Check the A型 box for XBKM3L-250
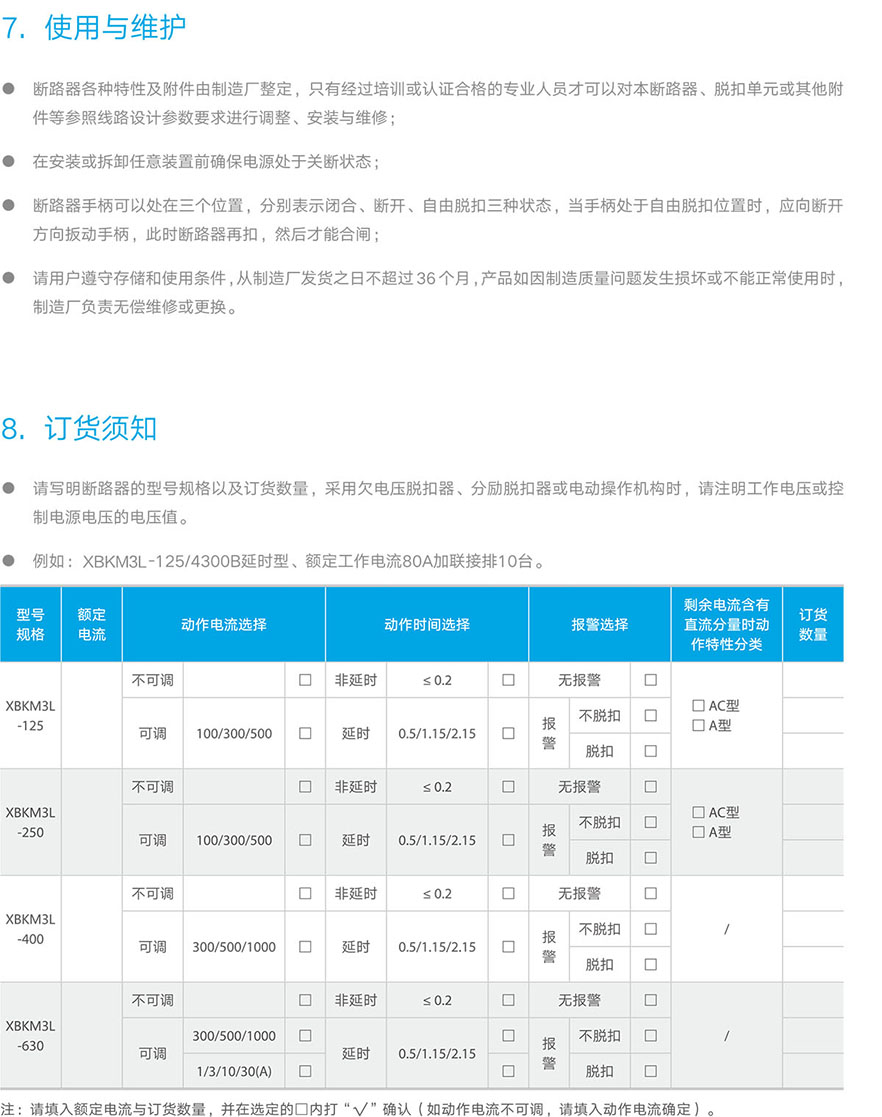This screenshot has width=882, height=1117. (698, 832)
